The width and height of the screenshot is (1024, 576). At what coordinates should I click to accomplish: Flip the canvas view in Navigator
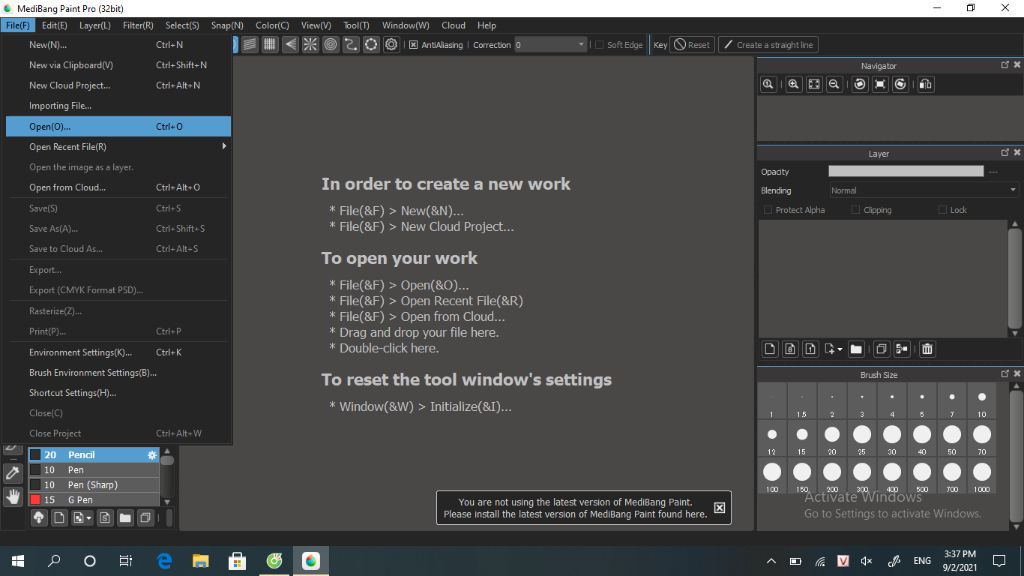(925, 84)
